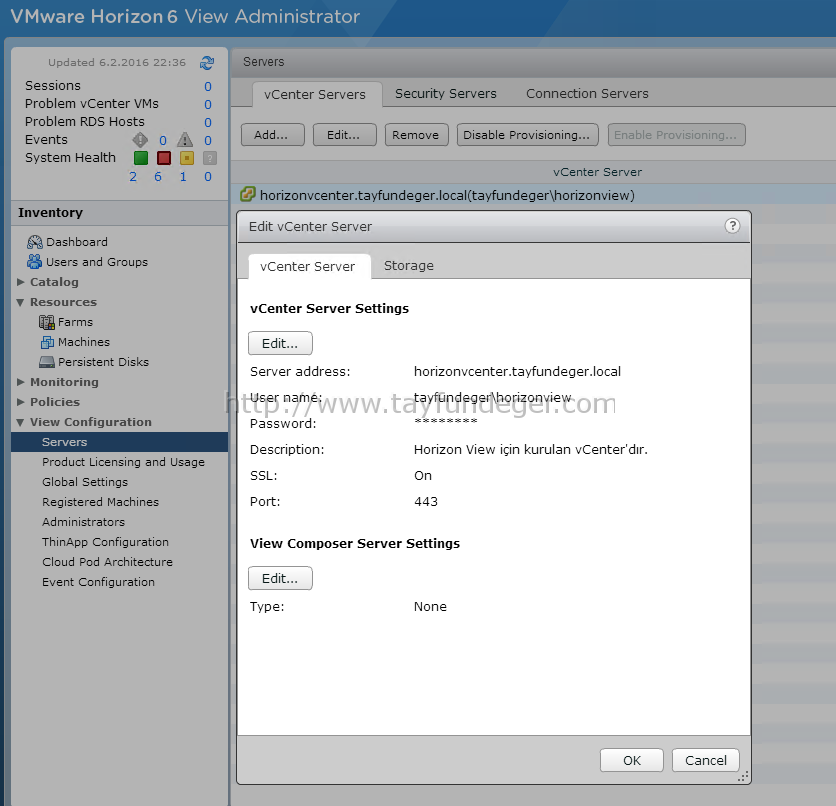Click the red System Health status icon

coord(164,158)
